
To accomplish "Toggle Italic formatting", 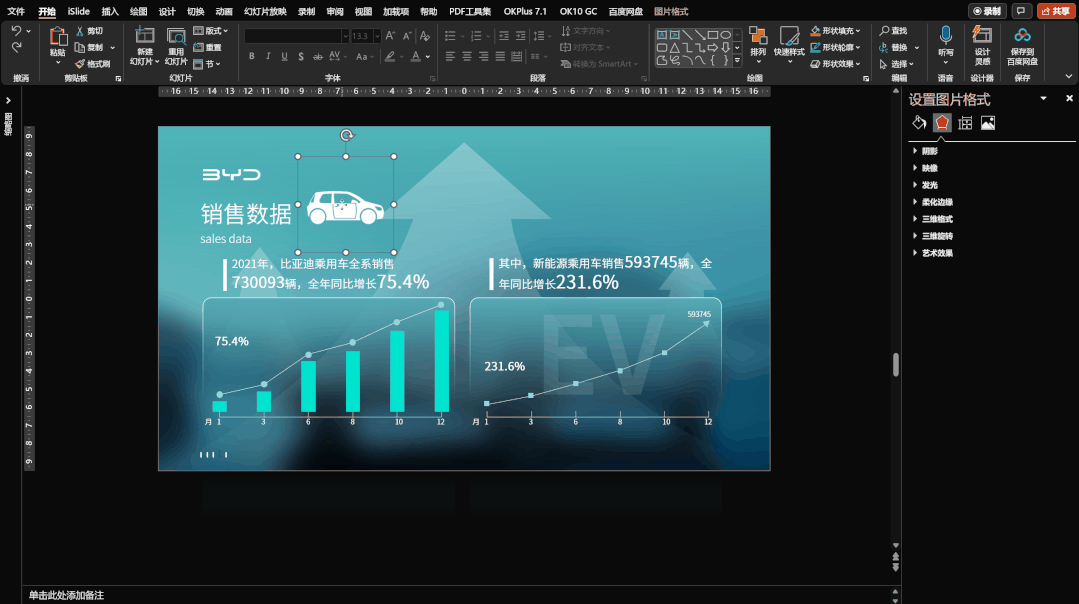I will tap(268, 56).
